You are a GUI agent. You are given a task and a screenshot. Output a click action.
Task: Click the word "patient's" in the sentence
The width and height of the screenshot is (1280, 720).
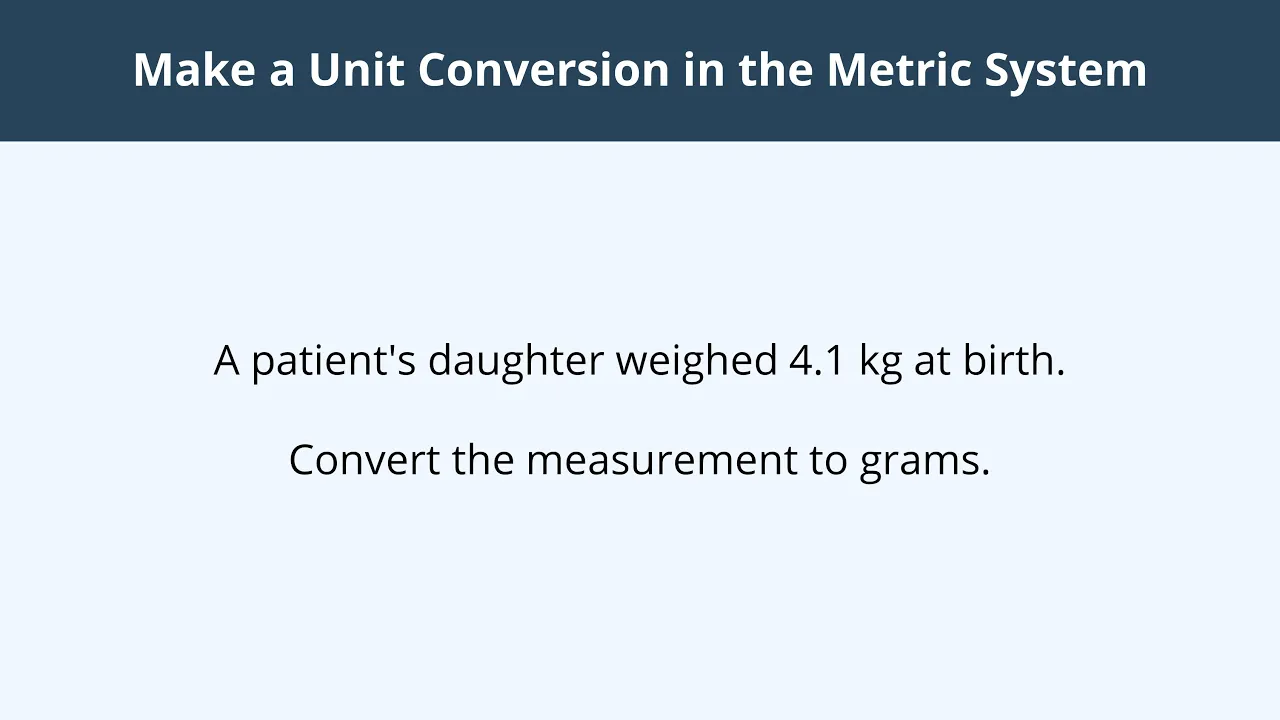[333, 360]
